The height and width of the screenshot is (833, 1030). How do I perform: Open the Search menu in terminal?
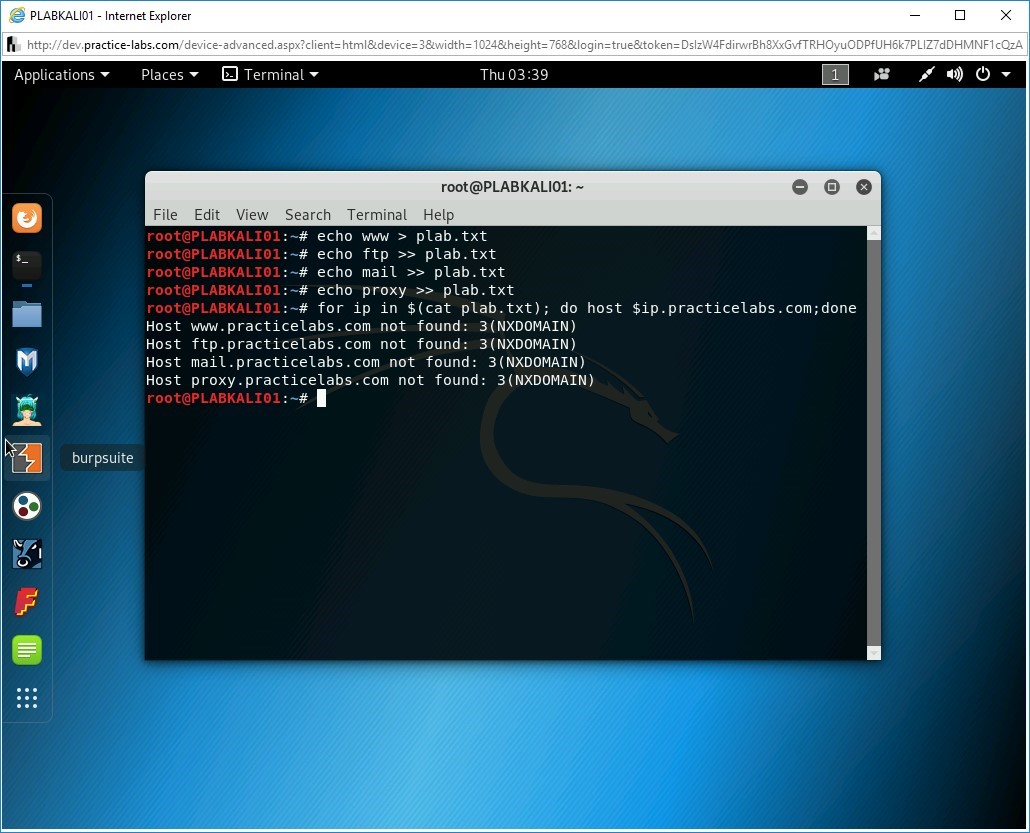[307, 215]
